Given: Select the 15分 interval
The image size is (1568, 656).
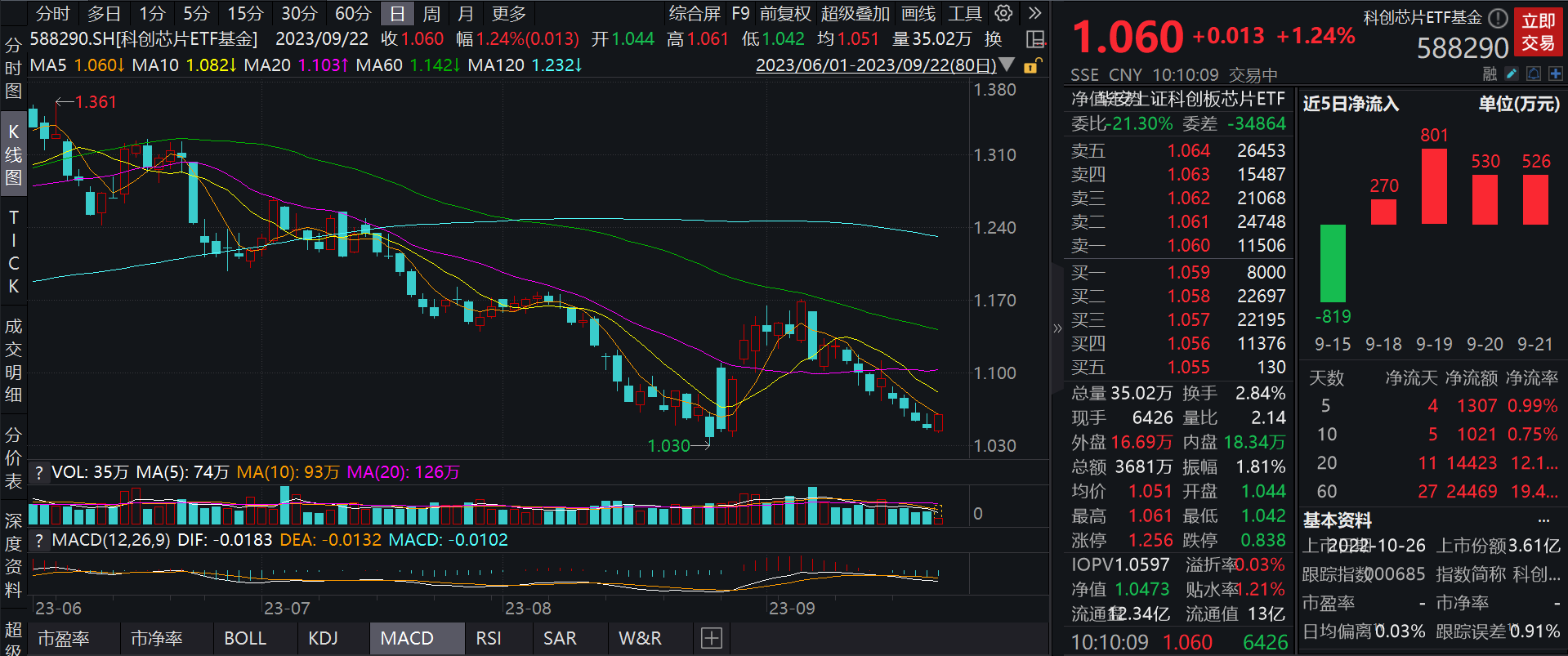Looking at the screenshot, I should click(245, 14).
